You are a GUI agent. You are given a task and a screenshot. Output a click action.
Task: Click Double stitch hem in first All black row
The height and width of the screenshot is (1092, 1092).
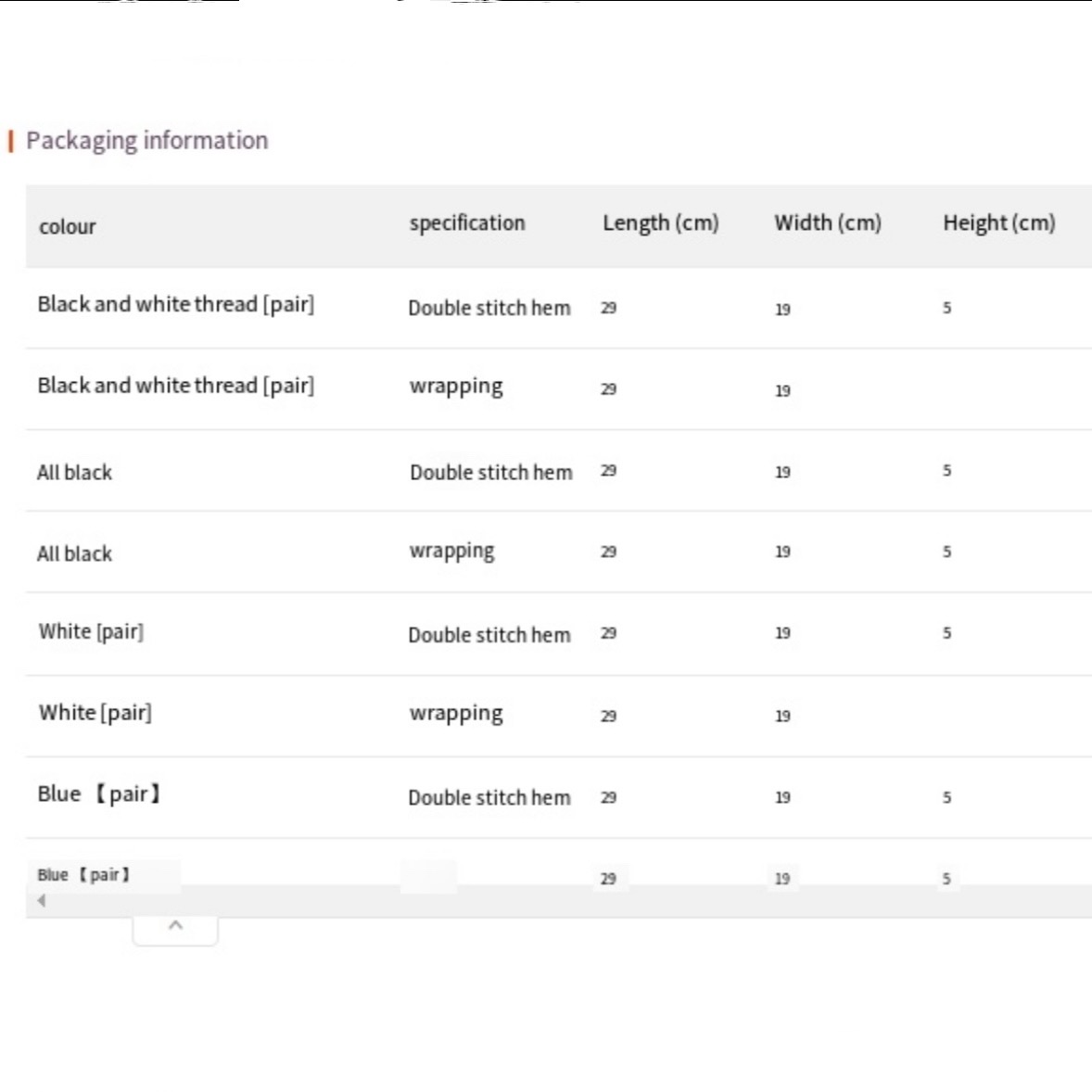(490, 473)
